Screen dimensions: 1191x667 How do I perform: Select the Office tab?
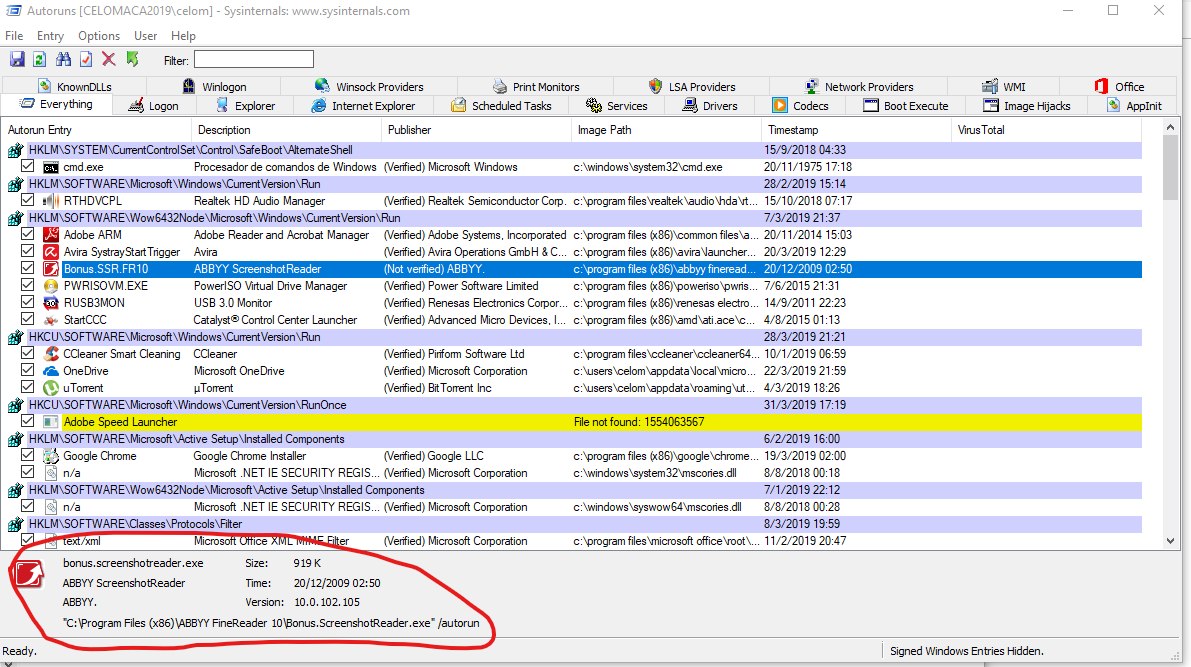1119,87
